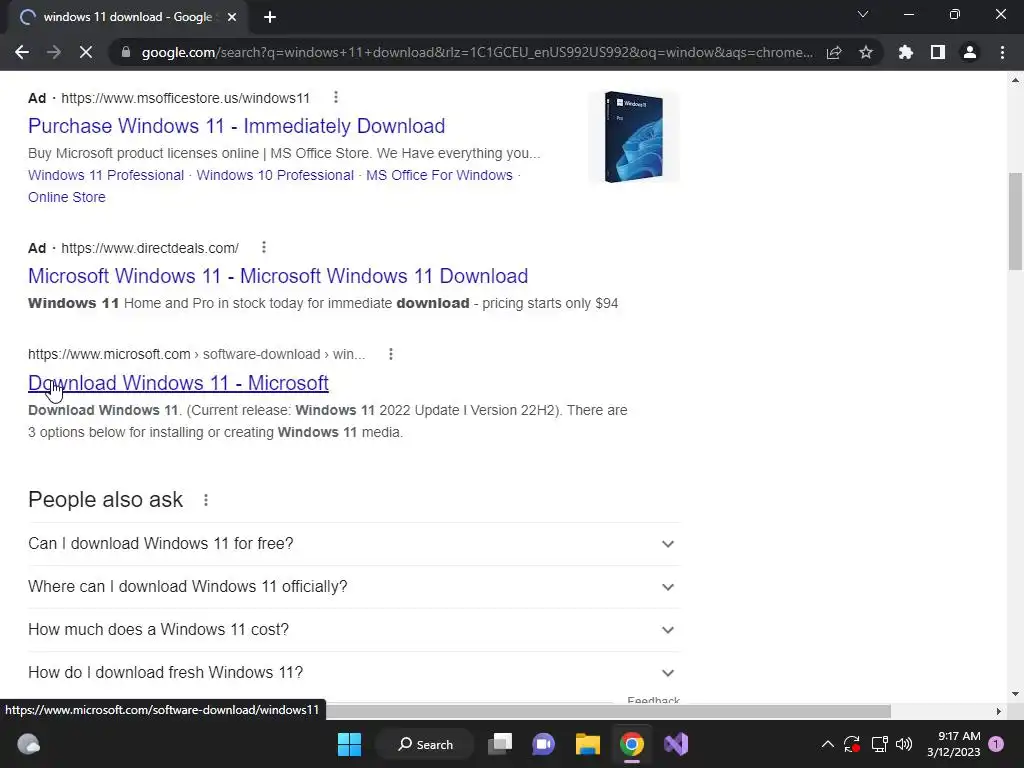Viewport: 1024px width, 768px height.
Task: Open the Chrome three-dot menu
Action: coord(1002,52)
